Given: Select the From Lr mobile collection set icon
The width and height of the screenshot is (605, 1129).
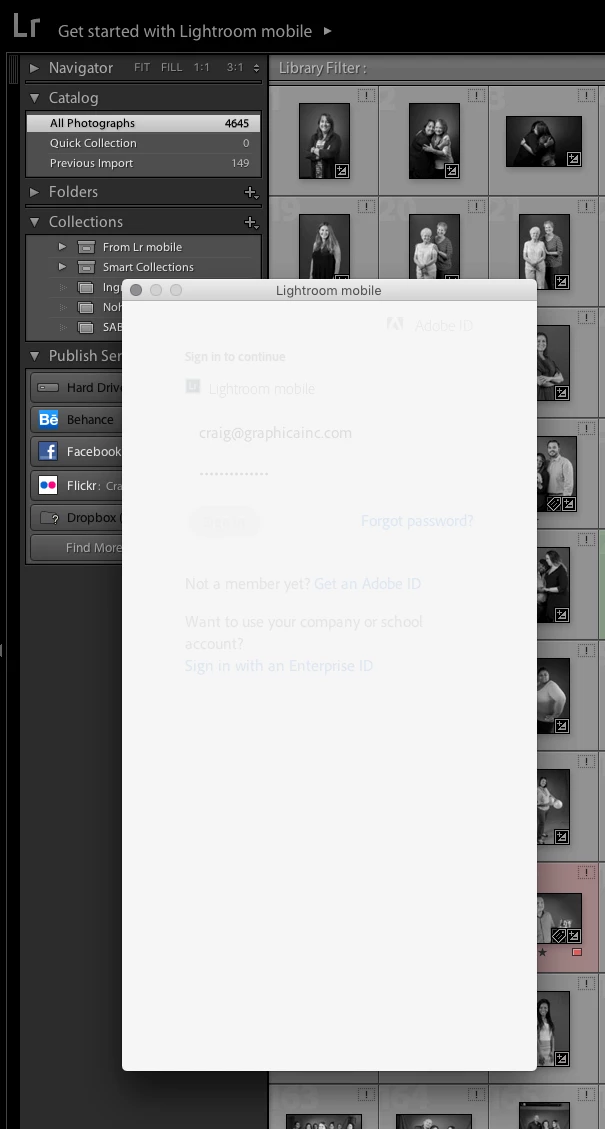Looking at the screenshot, I should [x=86, y=247].
